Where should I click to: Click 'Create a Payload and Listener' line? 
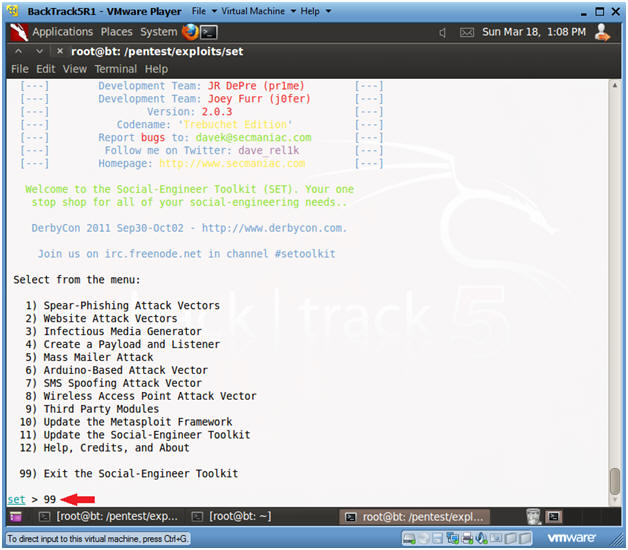point(123,344)
